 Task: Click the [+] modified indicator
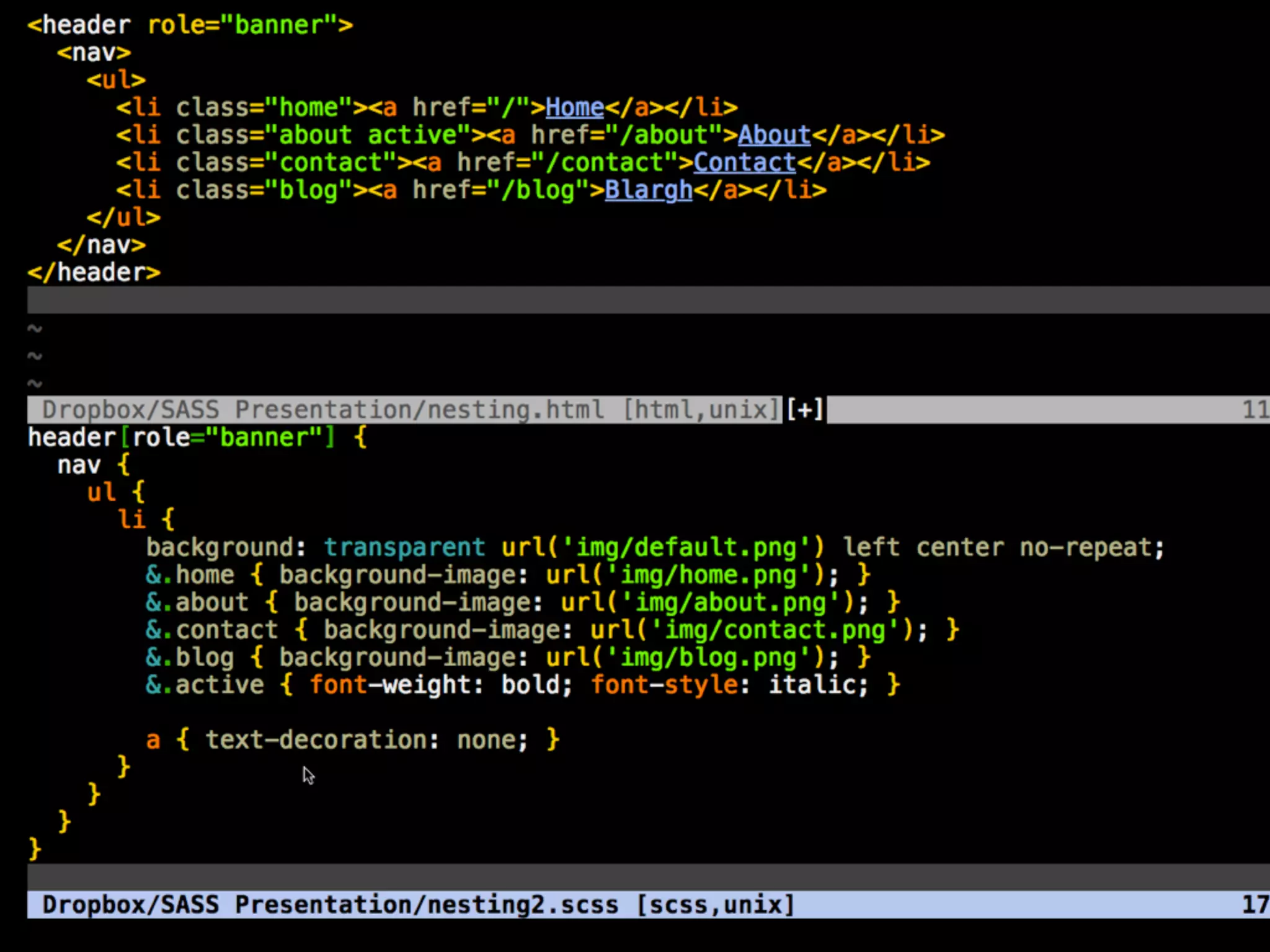(804, 410)
